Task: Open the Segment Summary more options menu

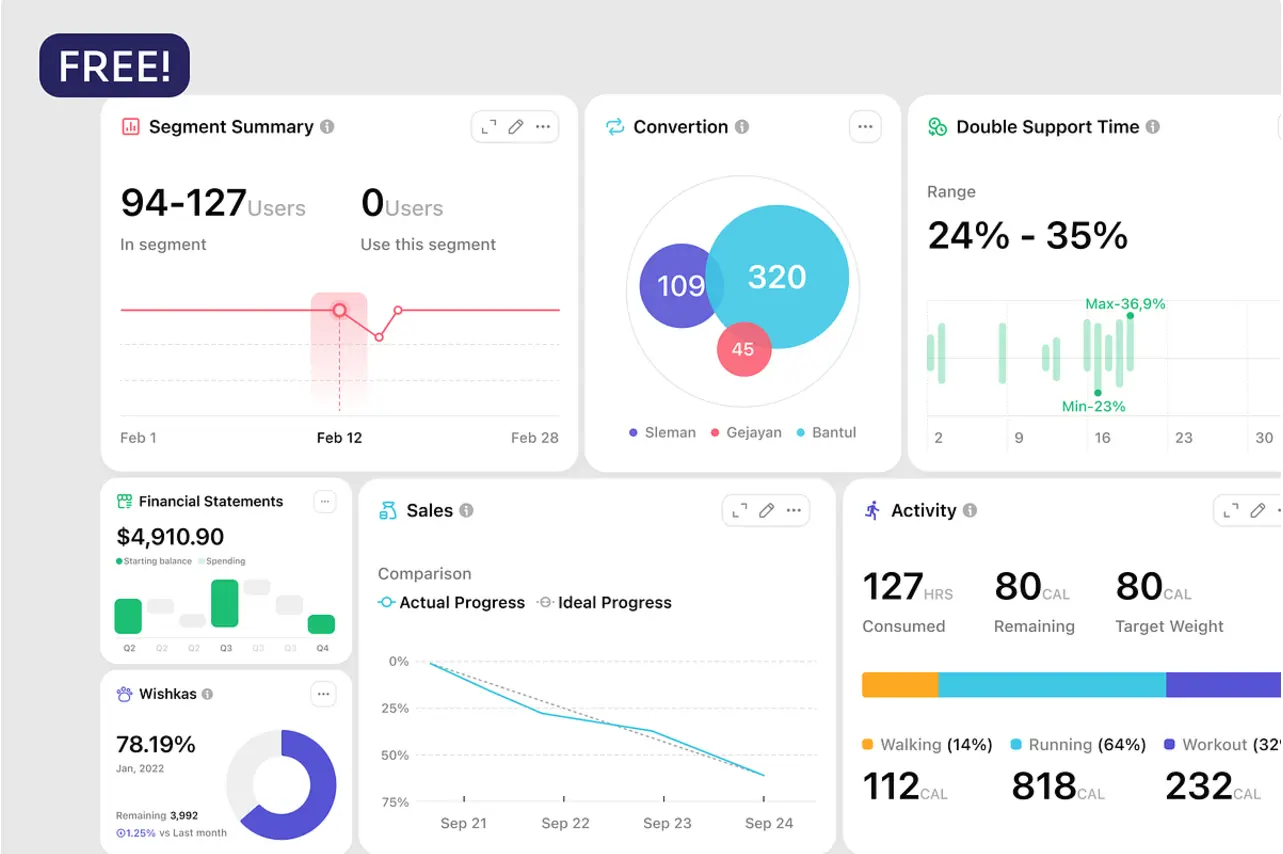Action: tap(543, 127)
